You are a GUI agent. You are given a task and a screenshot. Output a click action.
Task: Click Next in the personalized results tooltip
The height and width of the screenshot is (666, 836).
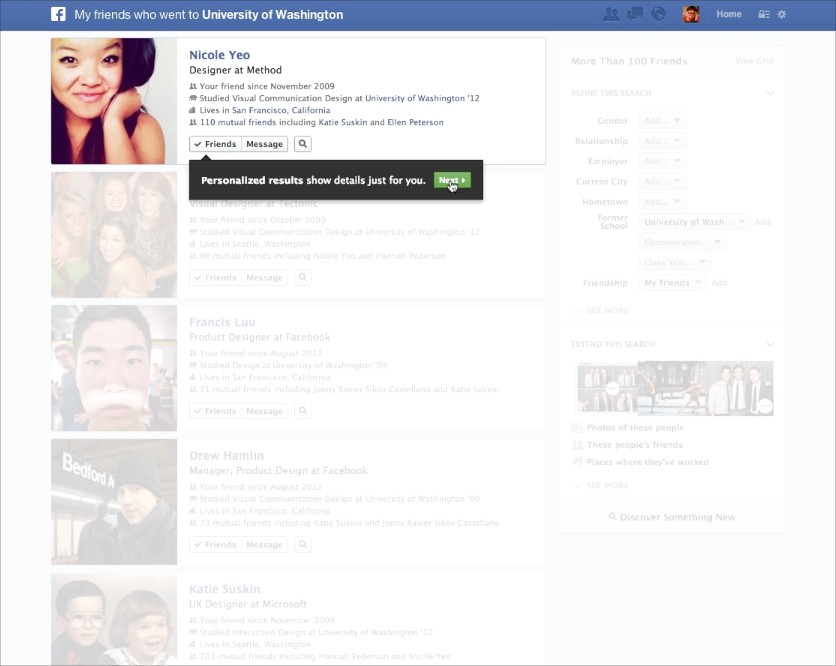[x=452, y=180]
